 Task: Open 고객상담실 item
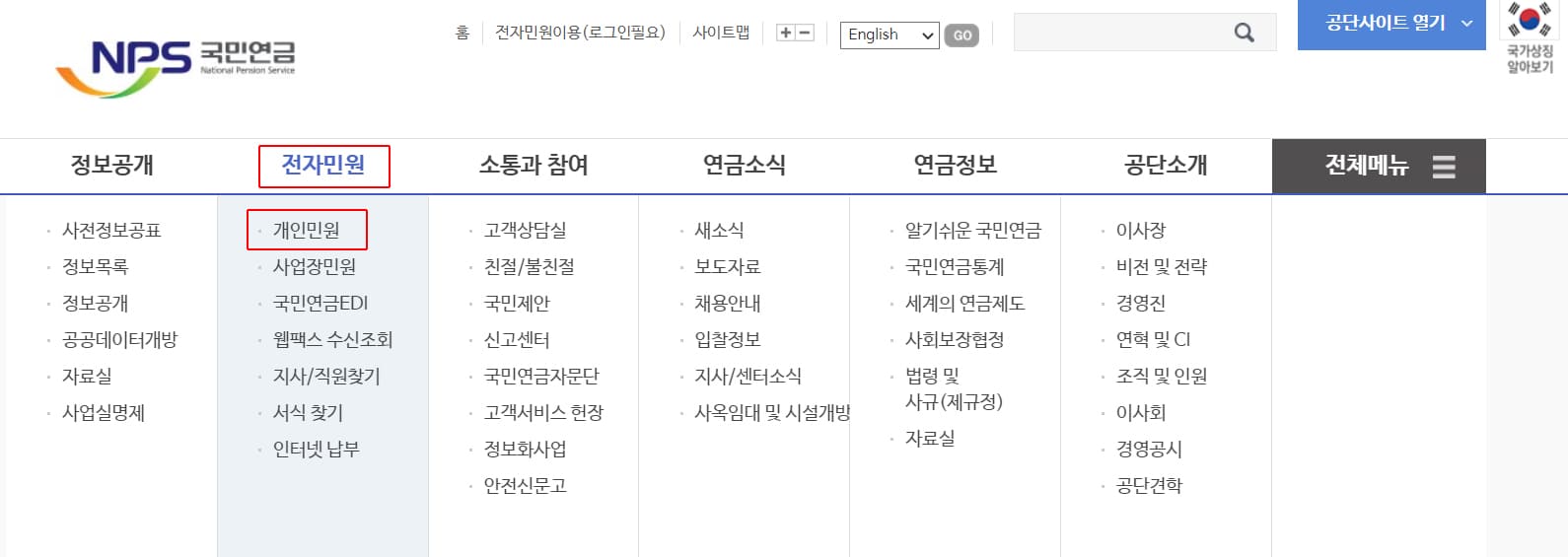coord(526,231)
